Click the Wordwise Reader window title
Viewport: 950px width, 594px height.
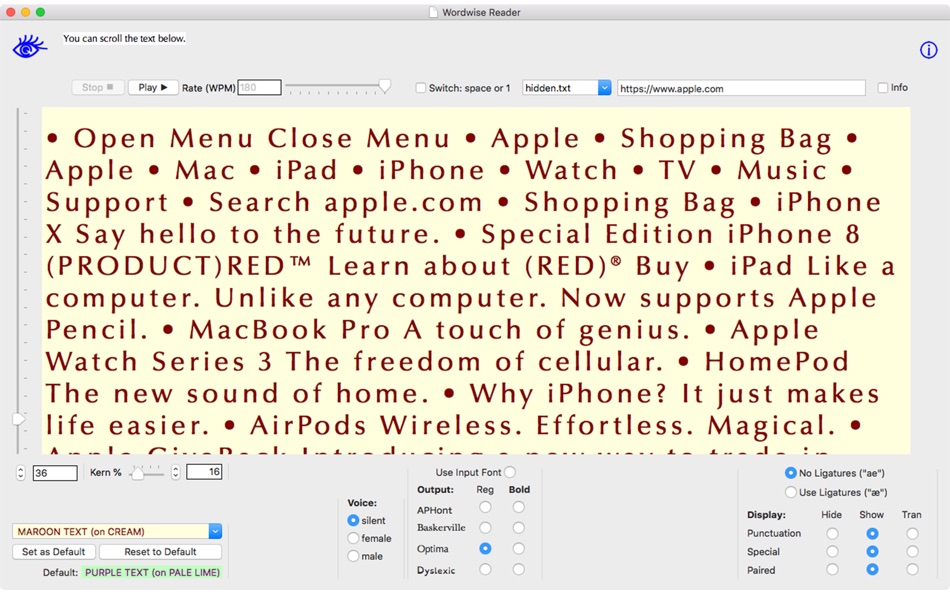click(x=481, y=12)
